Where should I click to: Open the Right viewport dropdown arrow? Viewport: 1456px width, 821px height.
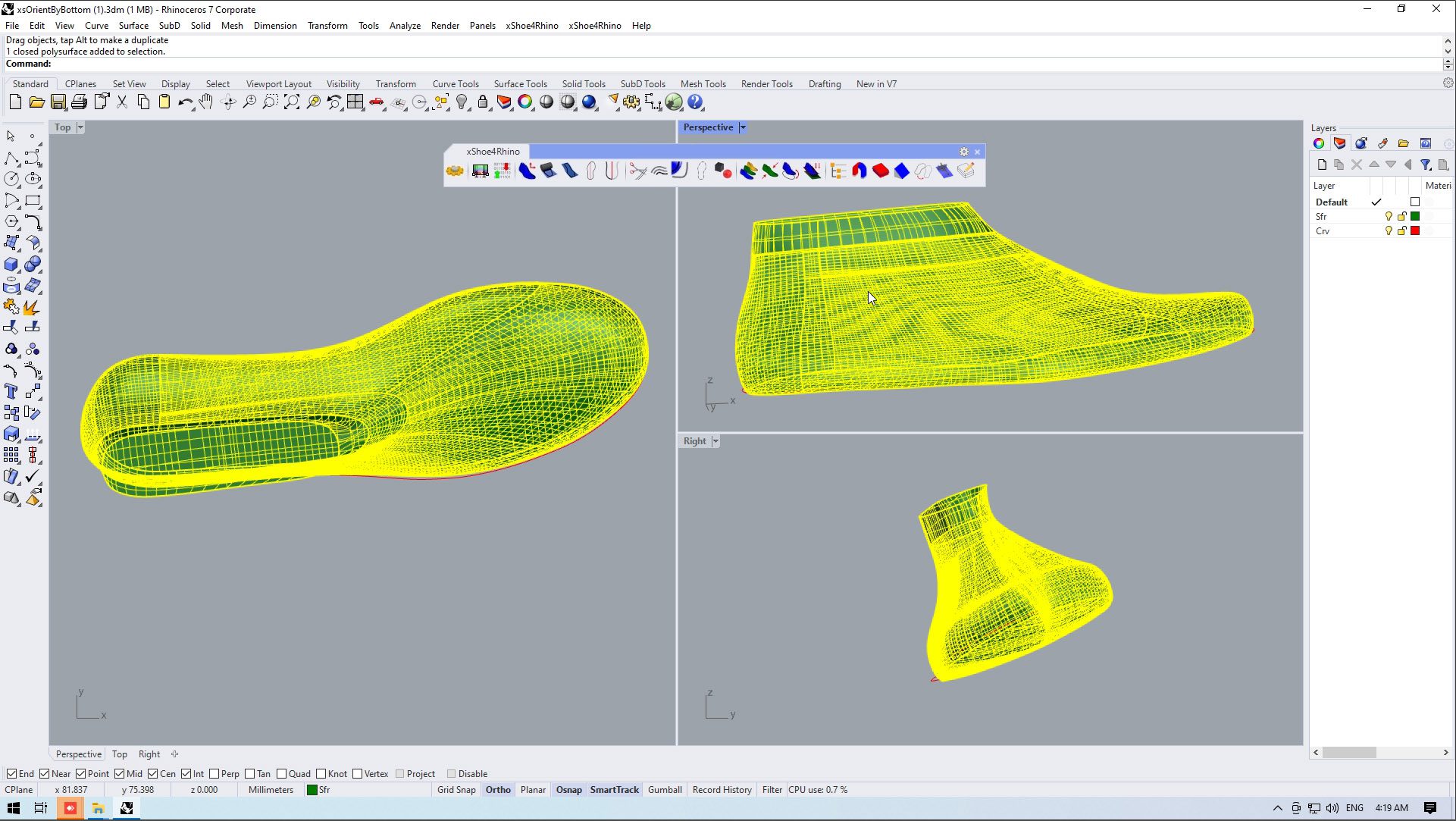pyautogui.click(x=715, y=441)
